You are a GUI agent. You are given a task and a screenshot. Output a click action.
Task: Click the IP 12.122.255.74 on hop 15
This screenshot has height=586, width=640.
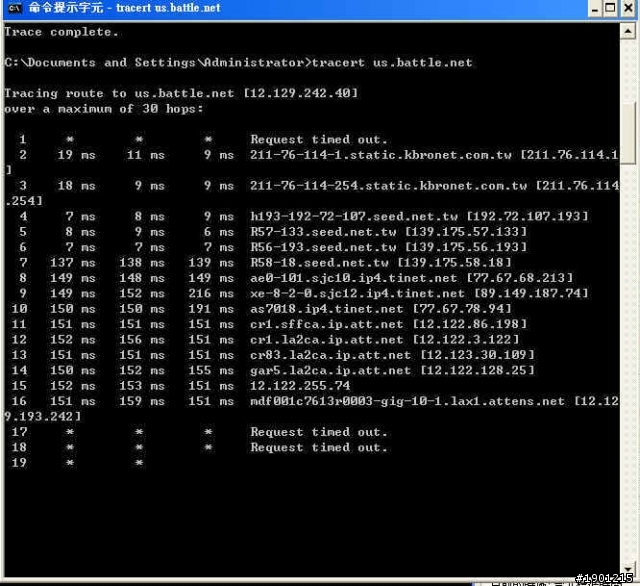click(x=300, y=386)
